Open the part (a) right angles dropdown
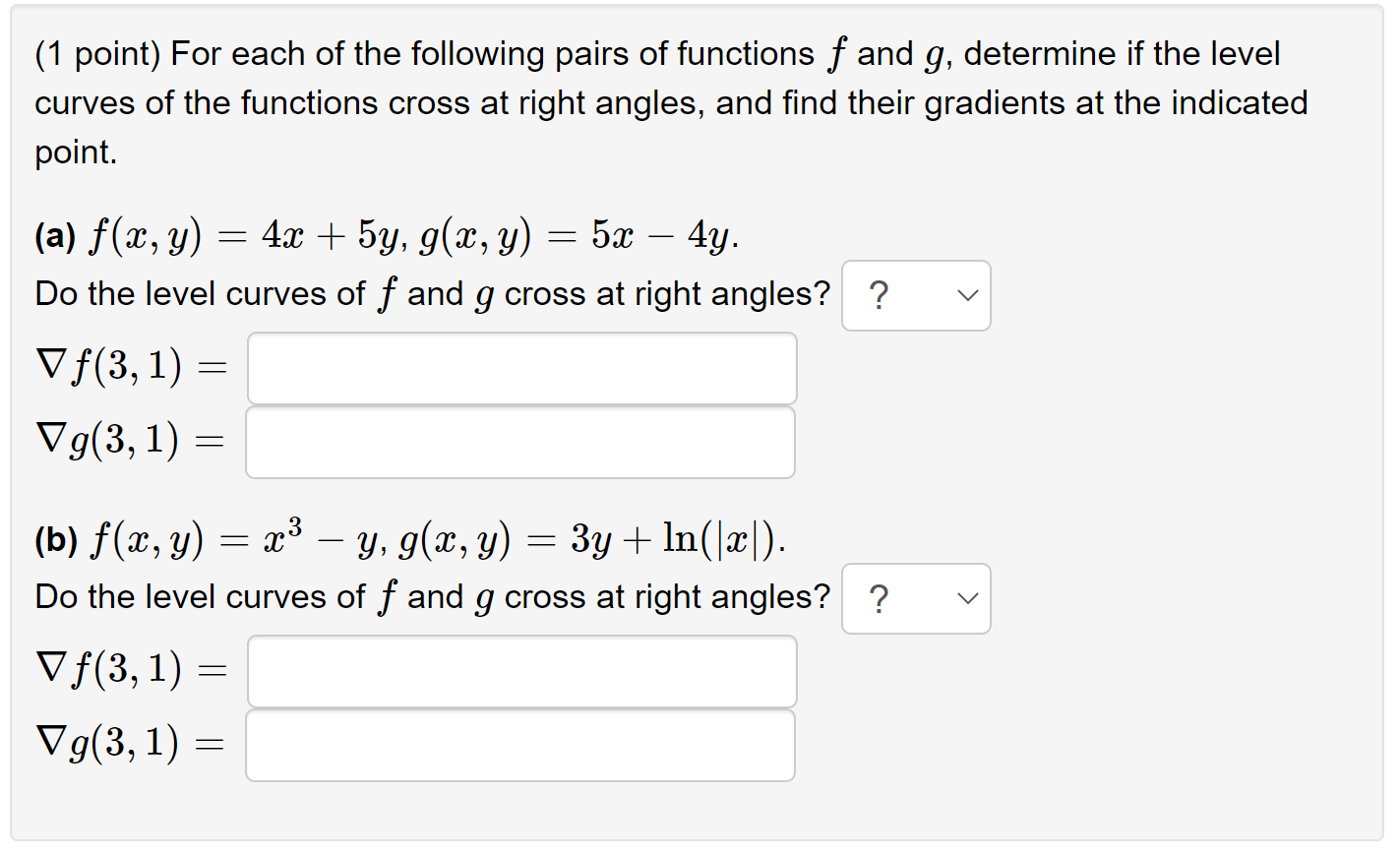This screenshot has height=857, width=1400. (x=916, y=295)
